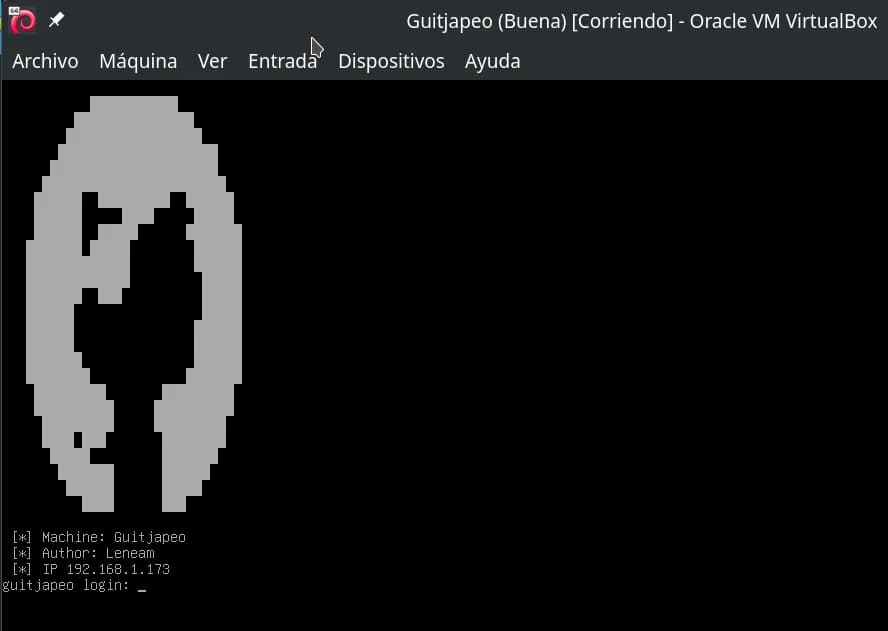Open the Archivo menu
The image size is (888, 631).
tap(45, 61)
